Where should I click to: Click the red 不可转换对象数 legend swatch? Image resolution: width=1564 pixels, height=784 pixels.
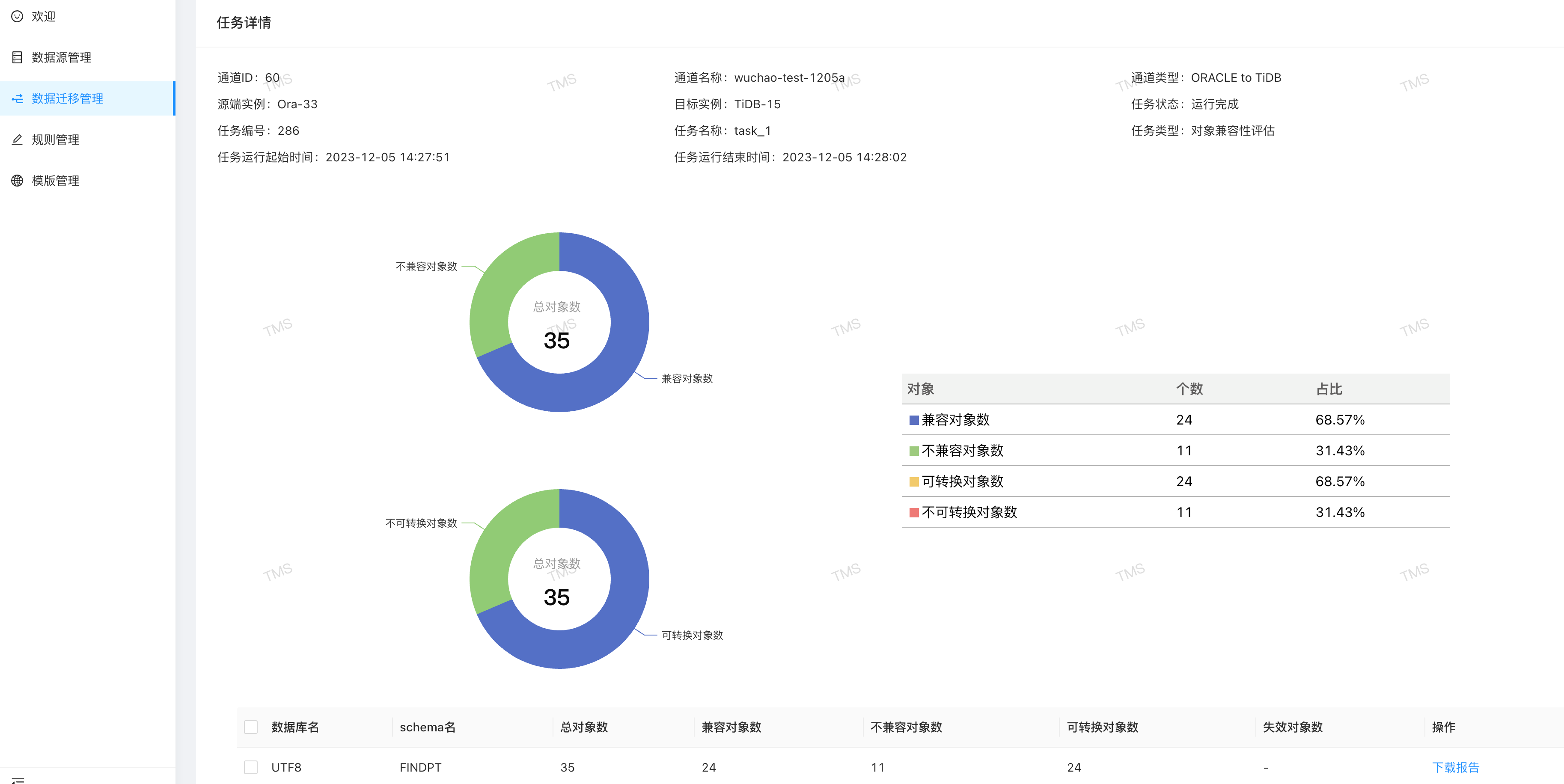click(914, 513)
